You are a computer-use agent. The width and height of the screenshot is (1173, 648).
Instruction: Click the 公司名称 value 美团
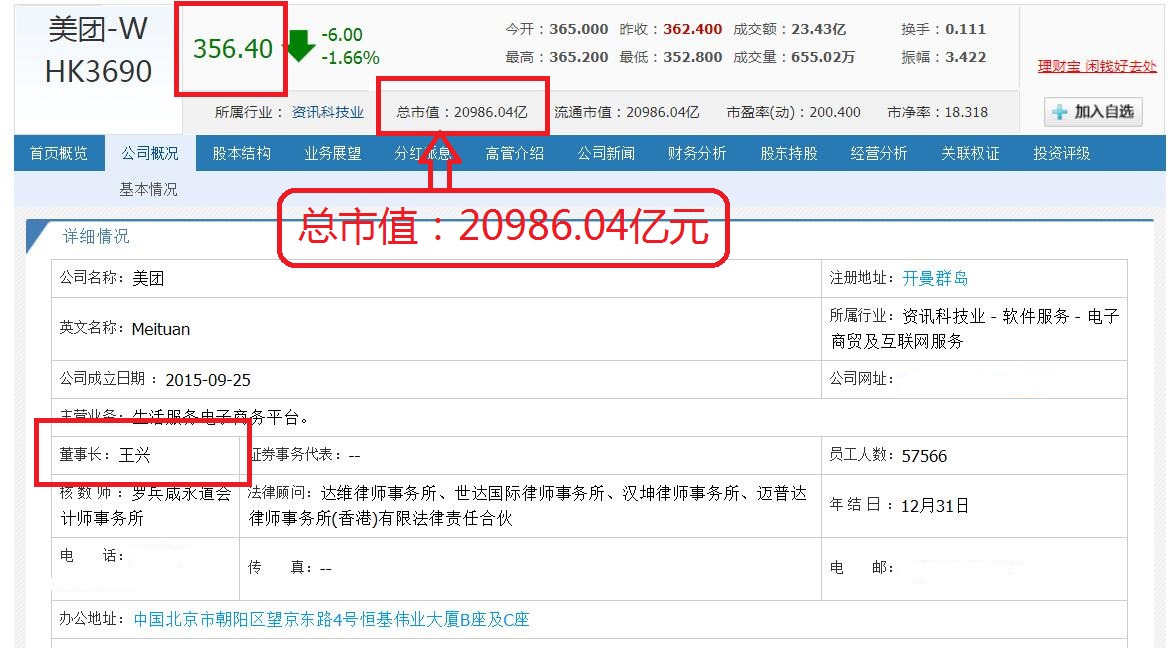(148, 278)
